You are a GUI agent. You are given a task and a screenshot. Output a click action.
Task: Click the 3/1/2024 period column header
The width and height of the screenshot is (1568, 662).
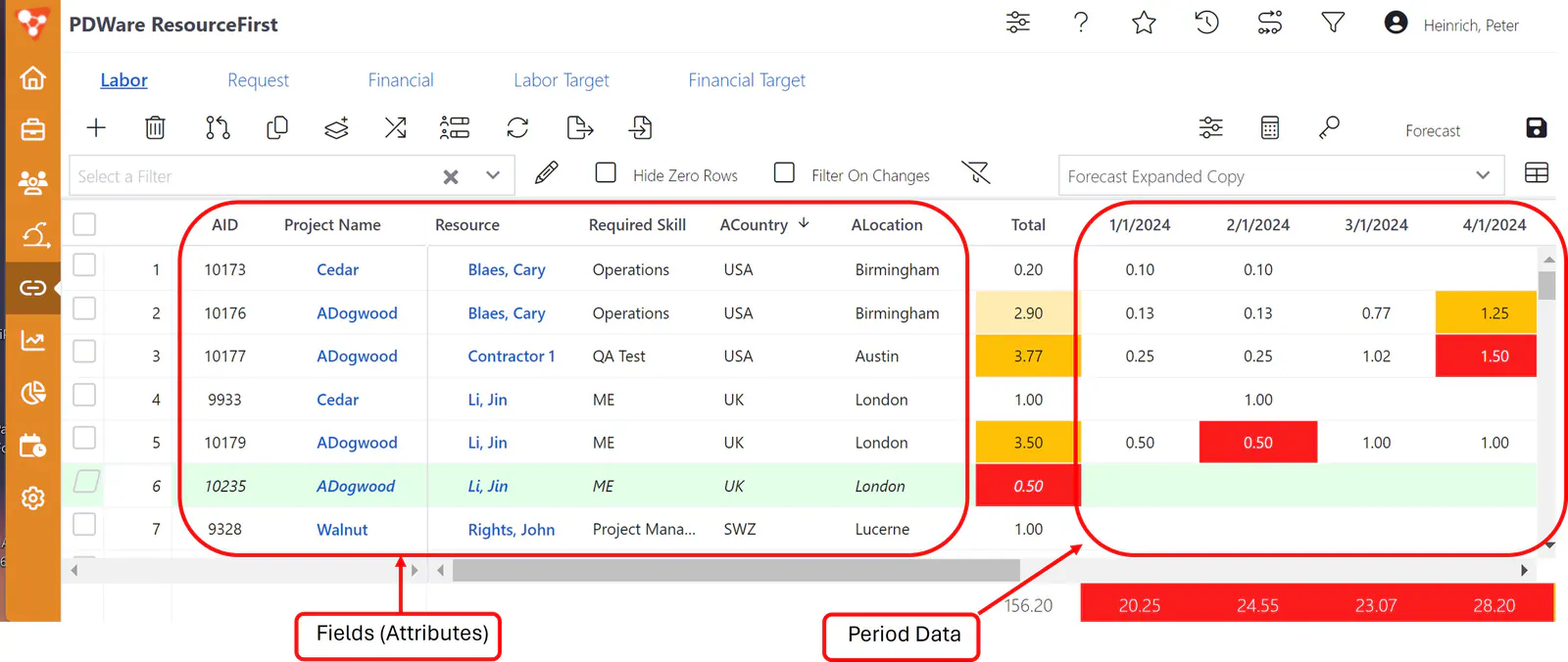[1376, 224]
